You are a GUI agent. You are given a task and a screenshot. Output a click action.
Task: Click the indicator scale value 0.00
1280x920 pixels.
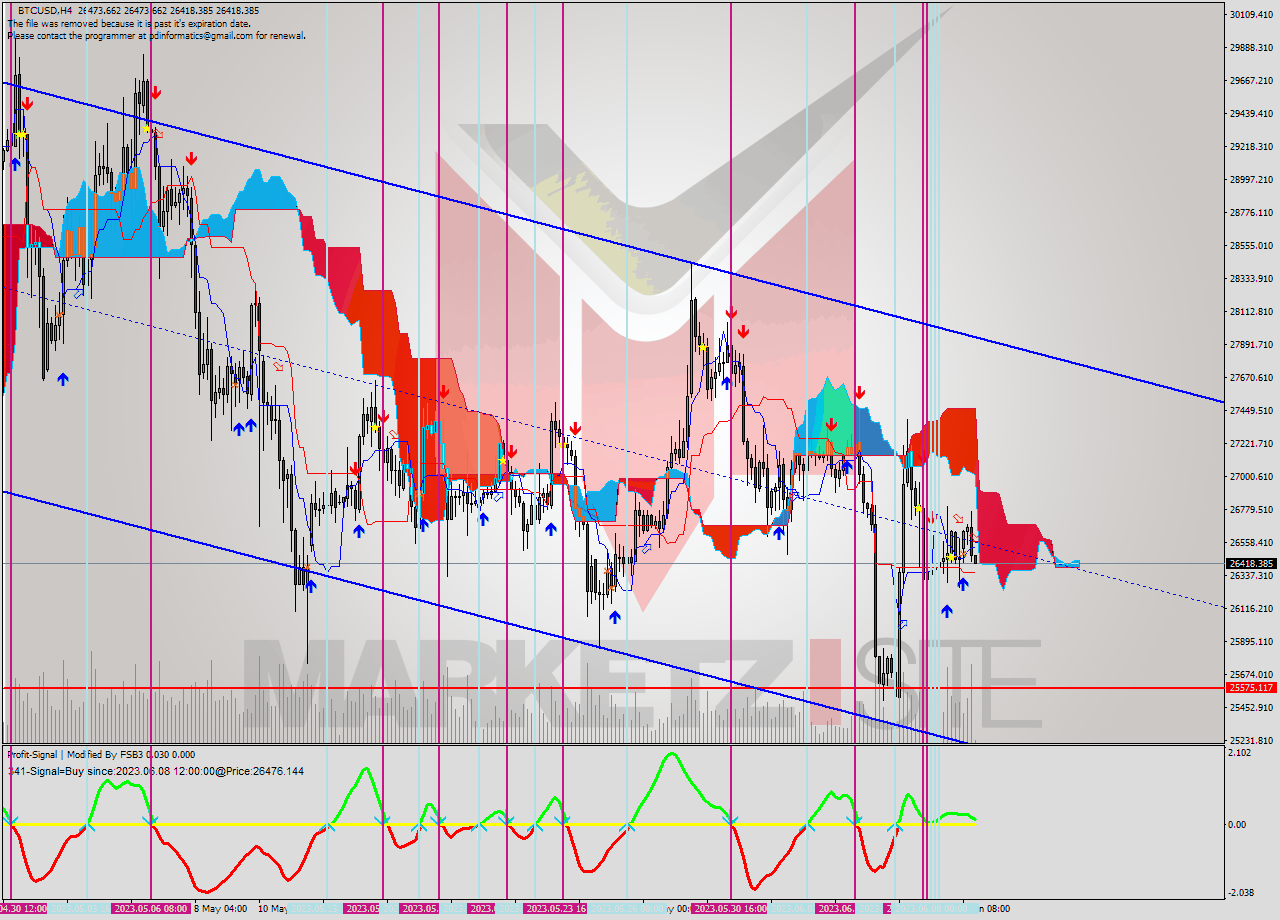[1239, 824]
